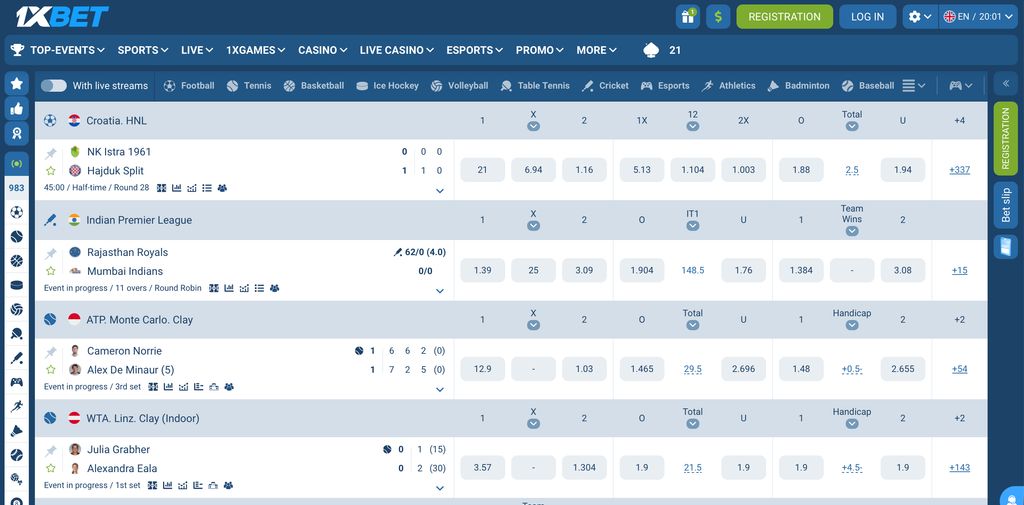Open statistics chart icon for NK Istra match
The height and width of the screenshot is (505, 1024).
176,188
